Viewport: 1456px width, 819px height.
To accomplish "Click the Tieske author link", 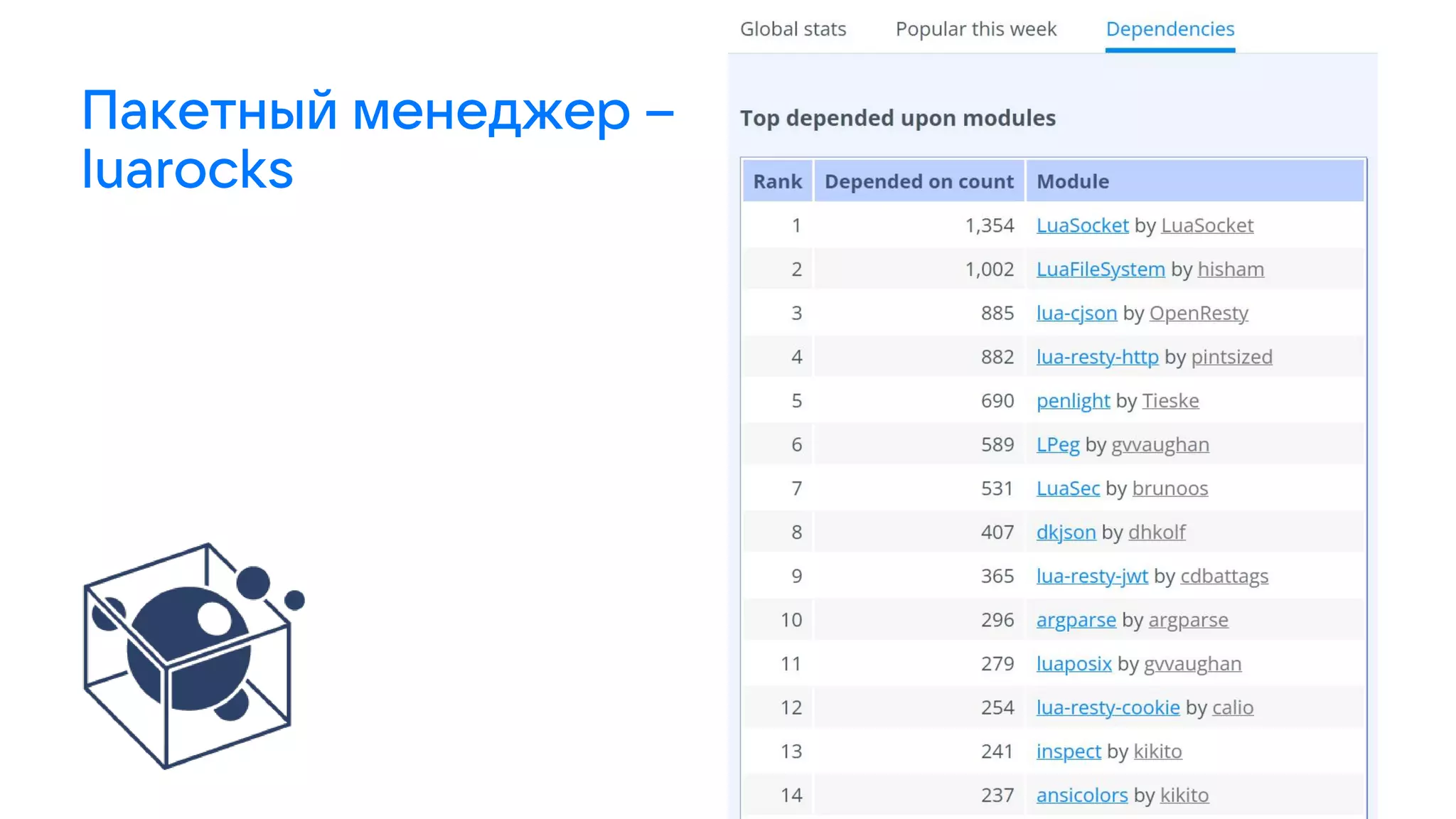I will click(x=1170, y=401).
